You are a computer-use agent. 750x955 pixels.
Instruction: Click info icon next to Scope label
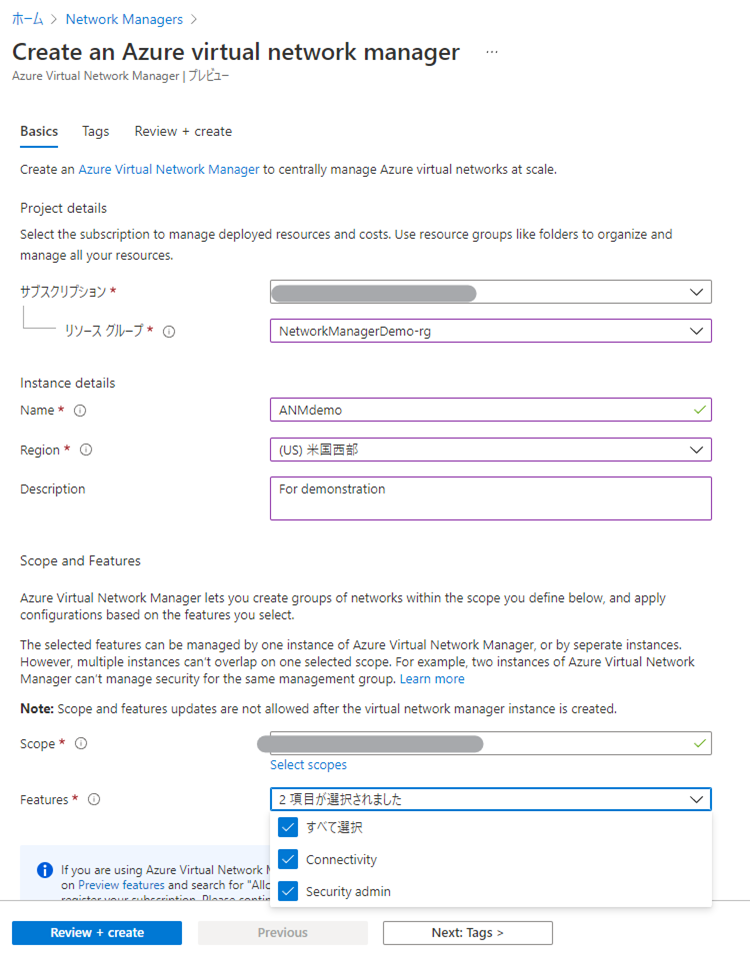tap(81, 743)
